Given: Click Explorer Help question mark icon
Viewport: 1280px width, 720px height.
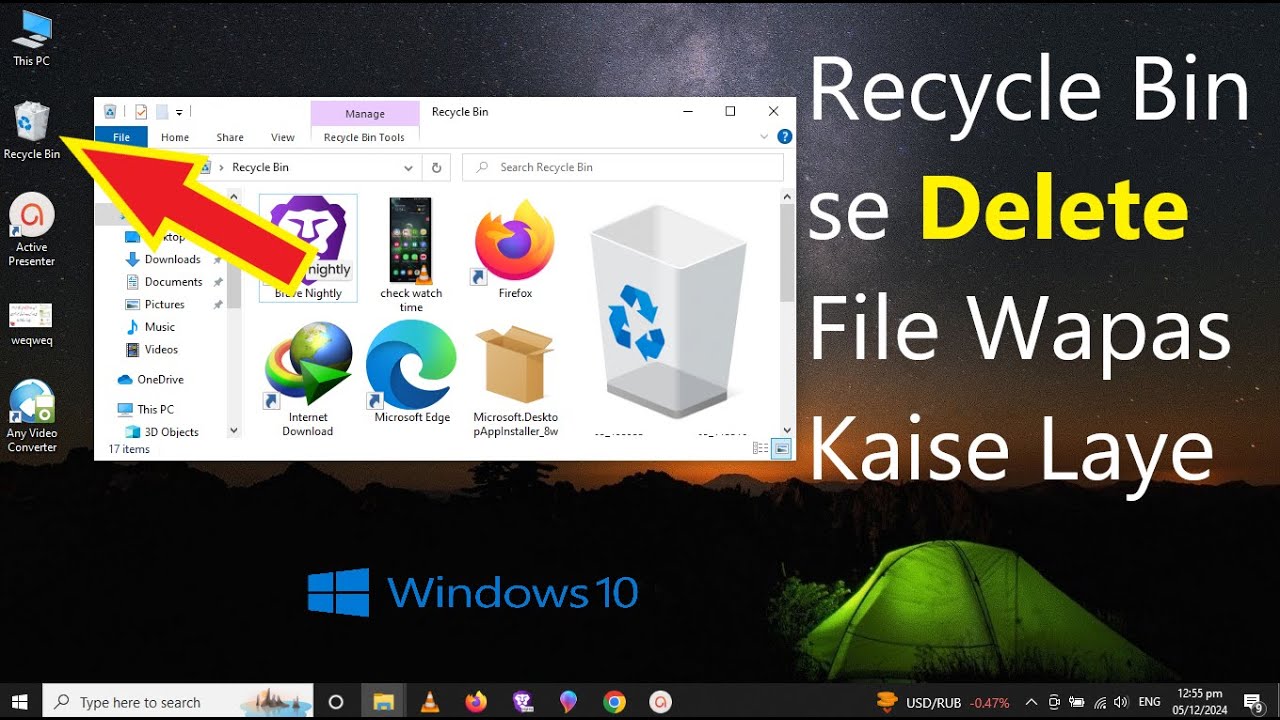Looking at the screenshot, I should coord(785,137).
